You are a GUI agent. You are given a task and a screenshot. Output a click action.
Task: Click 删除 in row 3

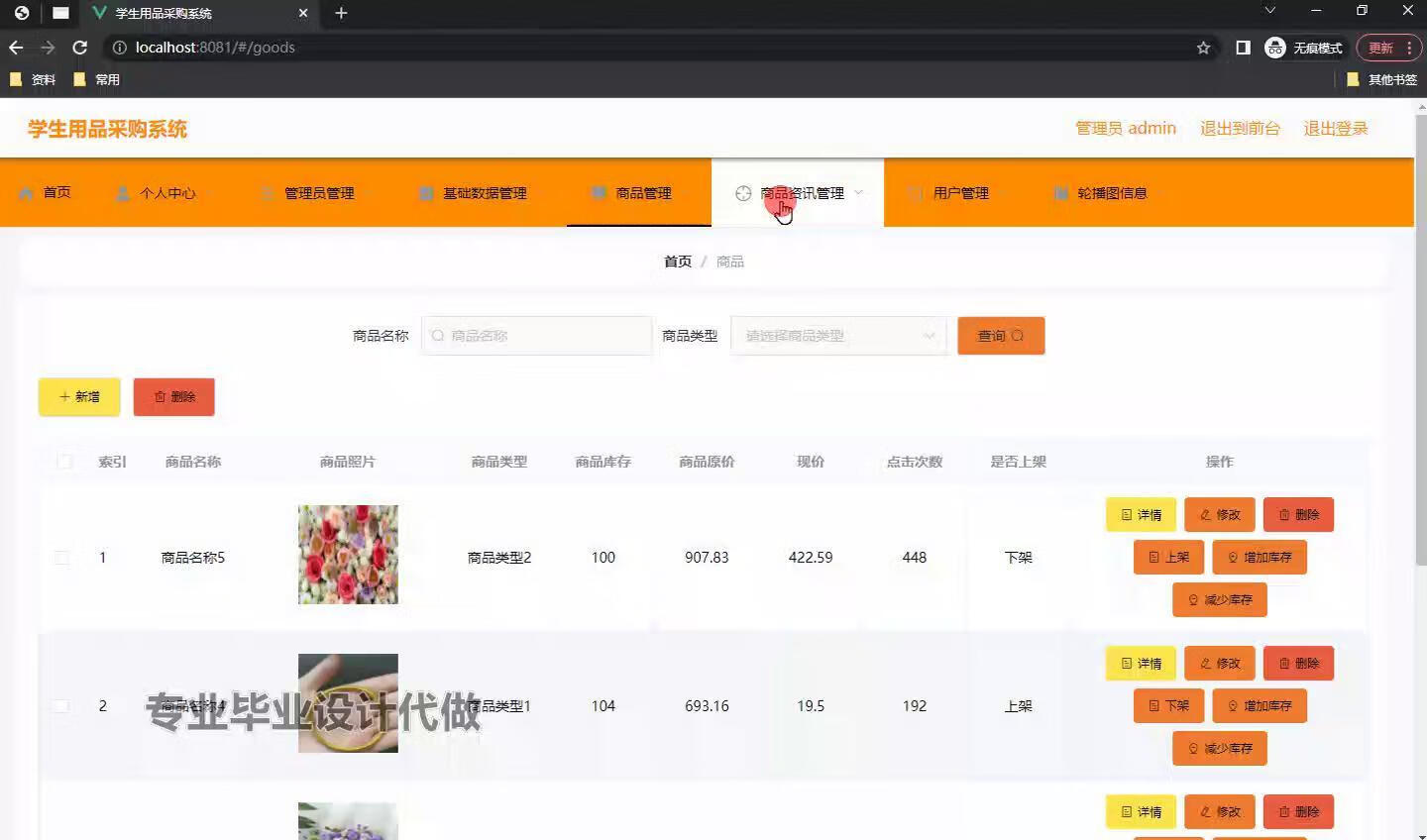click(x=1298, y=812)
